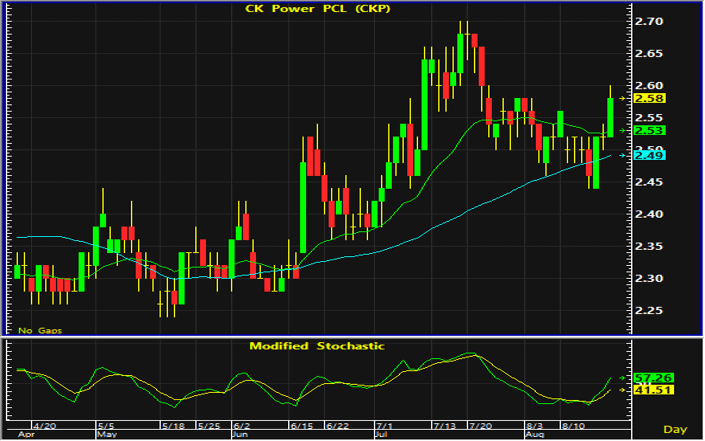The width and height of the screenshot is (705, 441).
Task: Click the 2.60 price axis label
Action: (x=649, y=85)
